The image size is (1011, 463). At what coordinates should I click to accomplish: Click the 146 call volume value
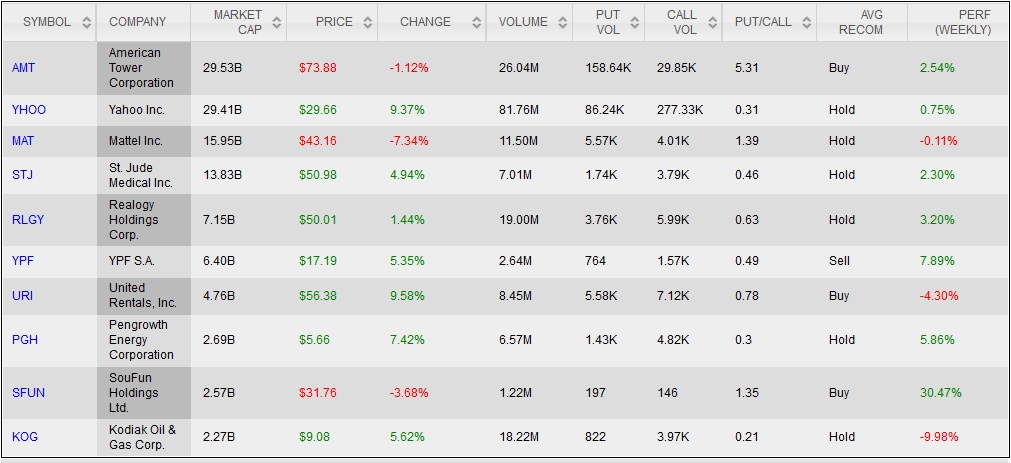coord(667,393)
